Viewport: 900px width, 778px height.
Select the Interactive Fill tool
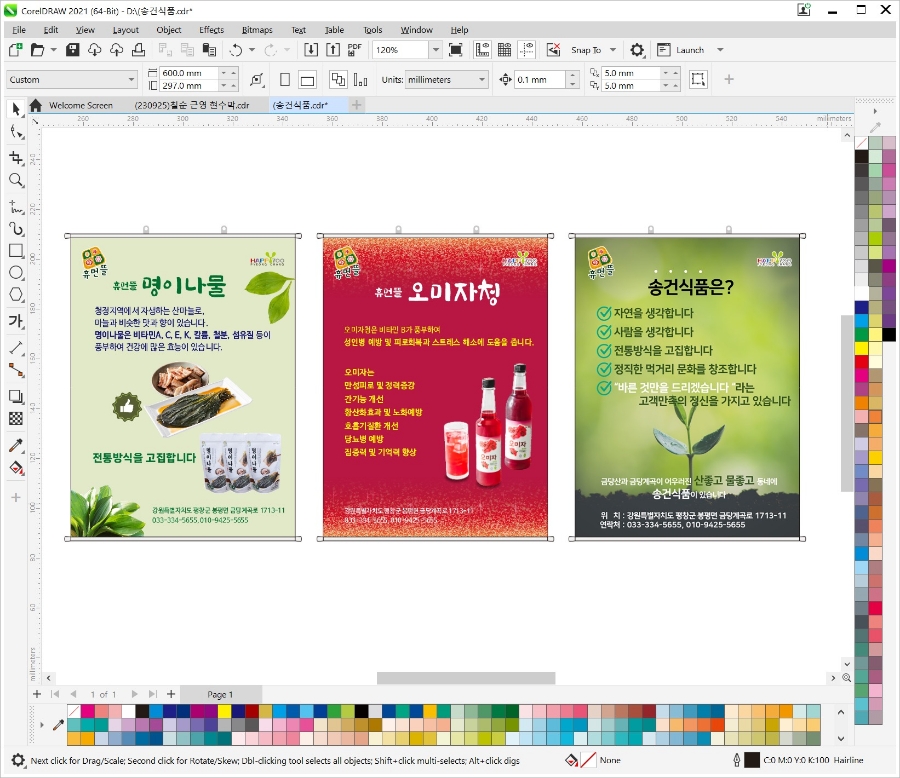pyautogui.click(x=16, y=469)
